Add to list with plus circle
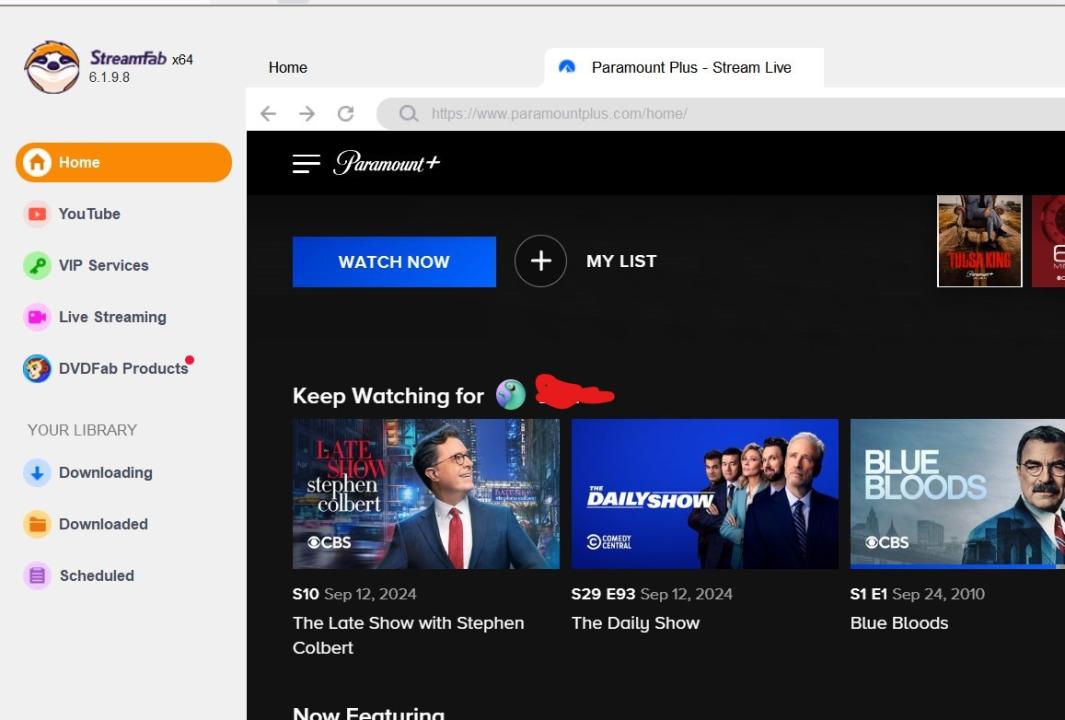Image resolution: width=1065 pixels, height=720 pixels. coord(541,261)
